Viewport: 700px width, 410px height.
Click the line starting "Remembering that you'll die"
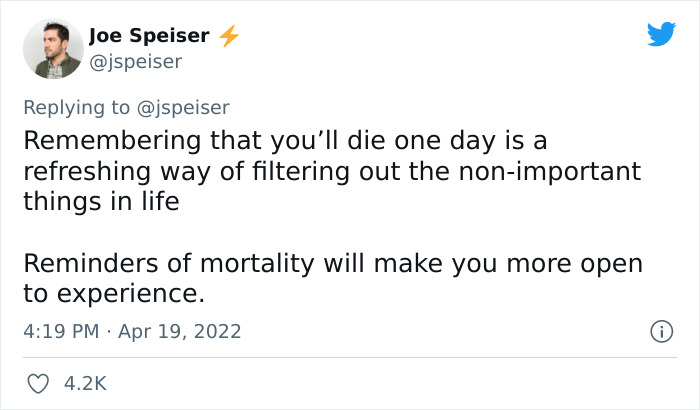point(284,141)
